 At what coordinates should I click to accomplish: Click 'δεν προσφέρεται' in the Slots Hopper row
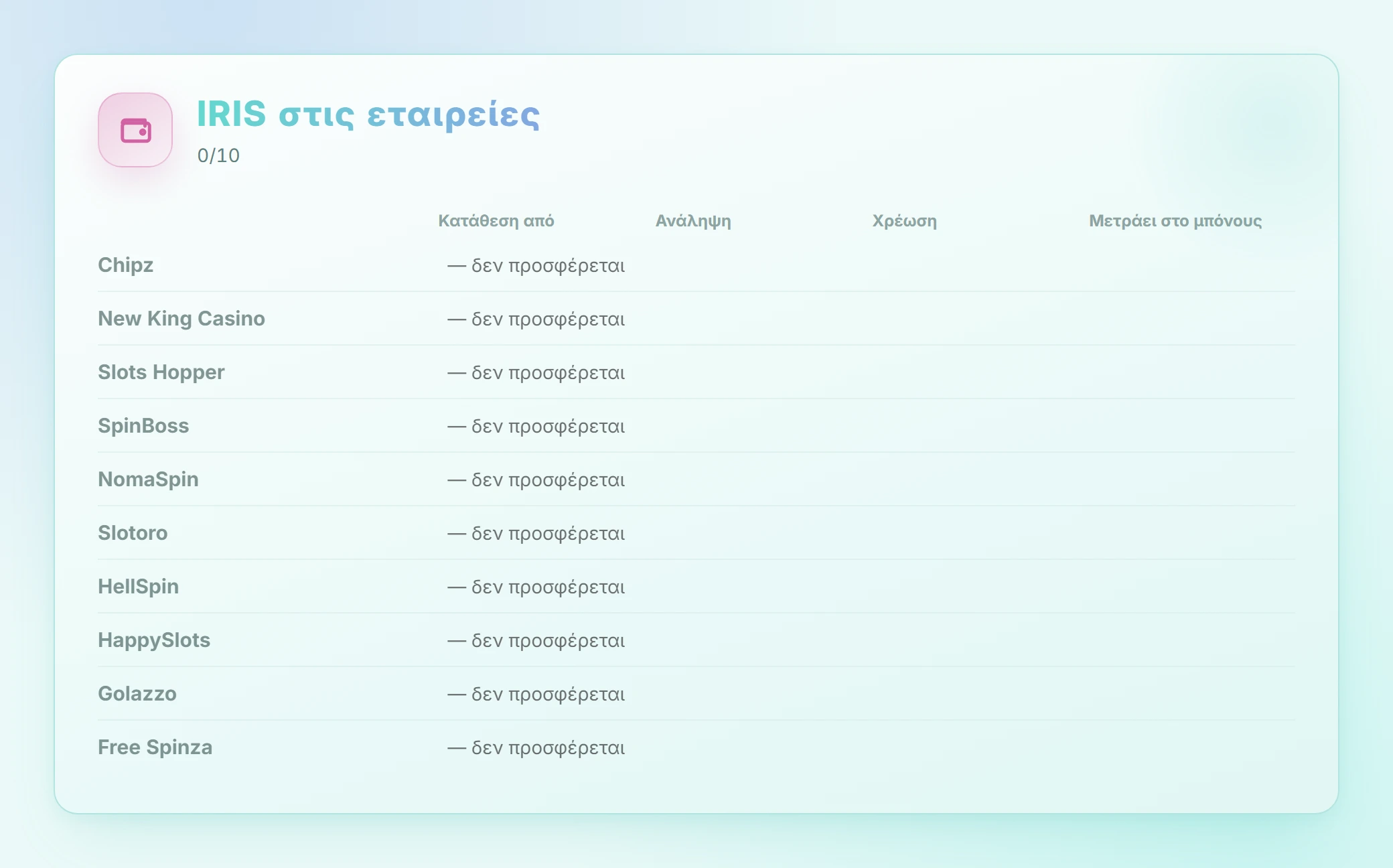pos(548,373)
